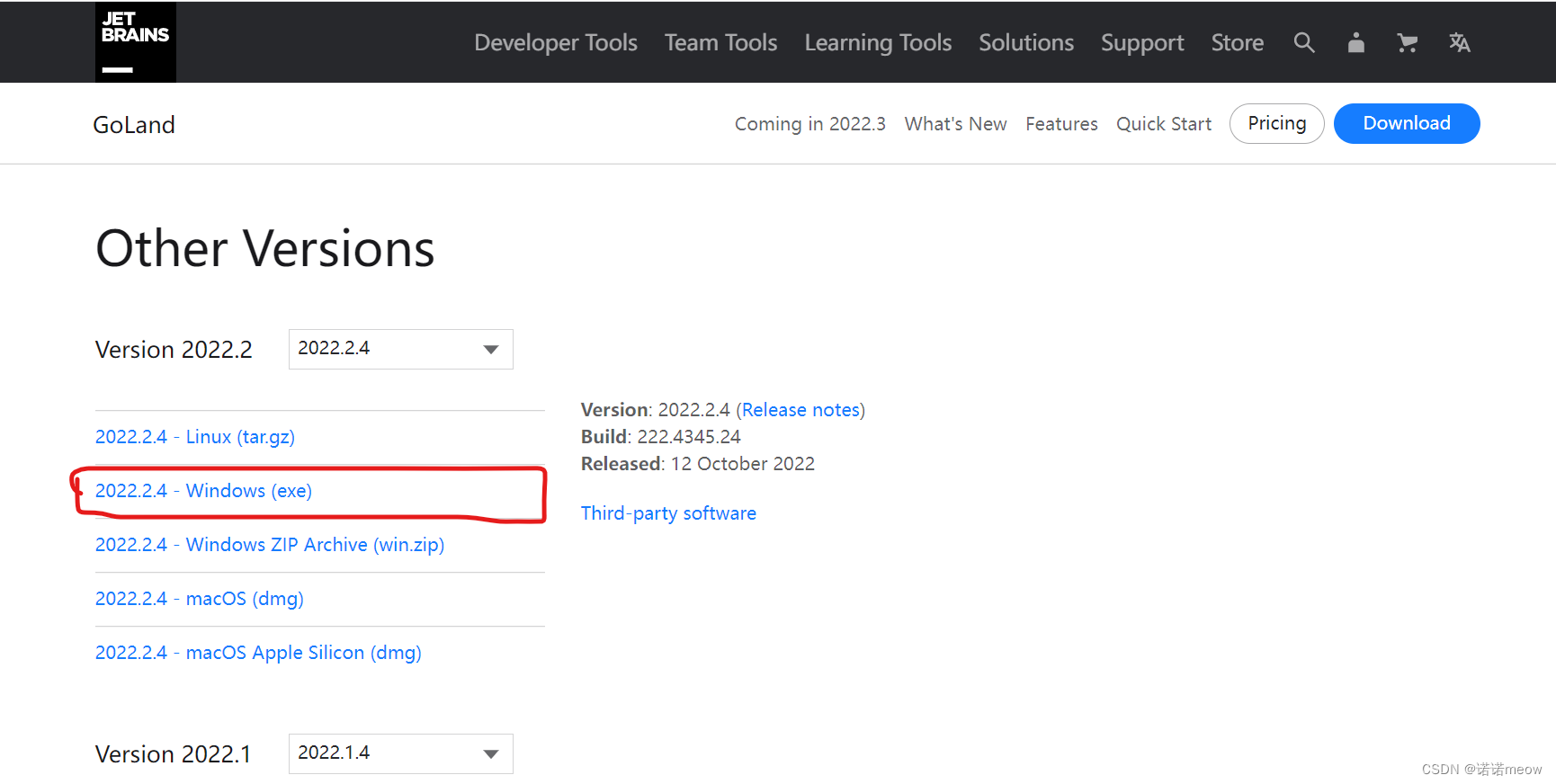Select the Build: 222.4345.24 text

point(661,437)
